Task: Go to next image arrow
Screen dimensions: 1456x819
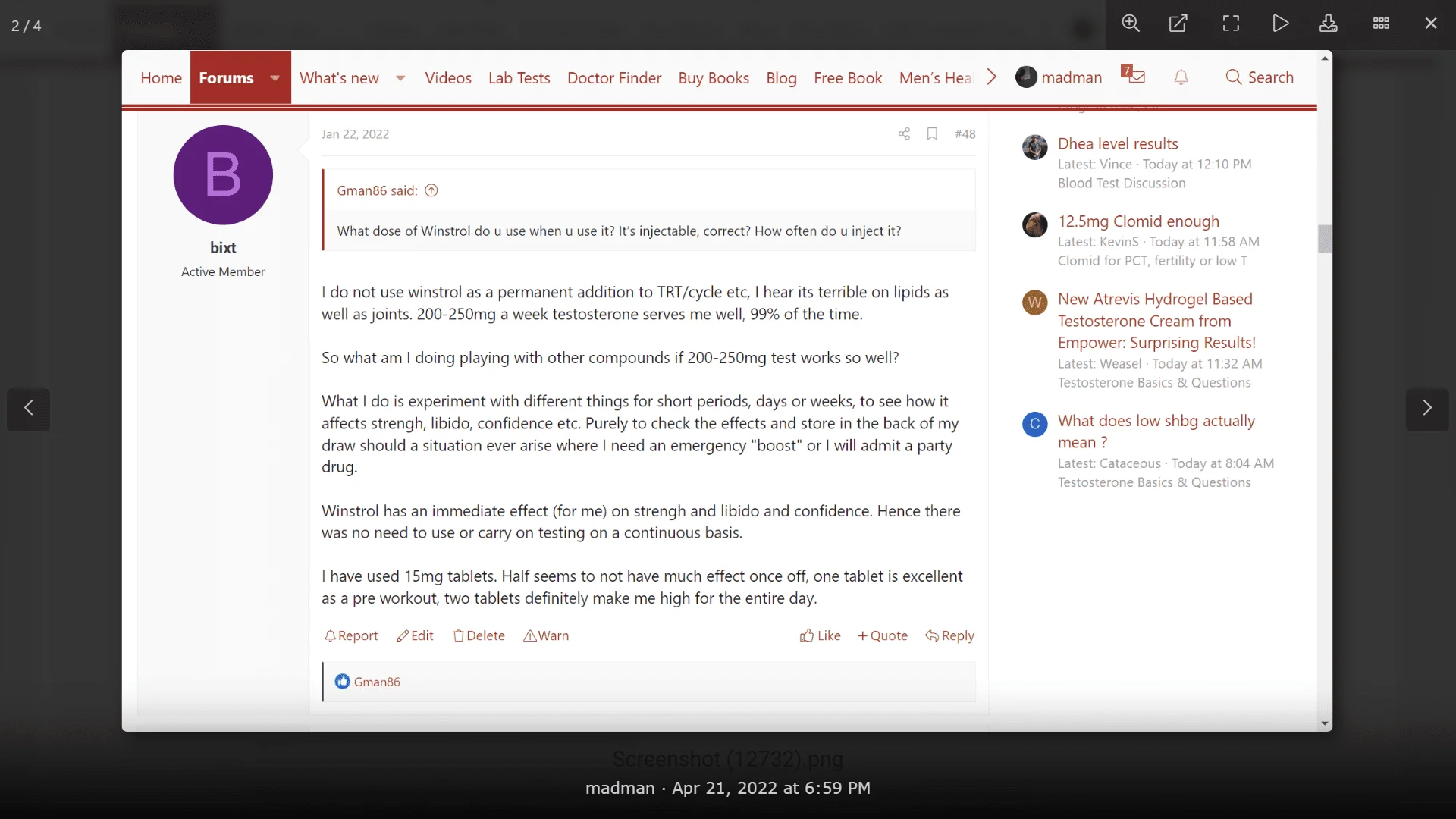Action: point(1427,409)
